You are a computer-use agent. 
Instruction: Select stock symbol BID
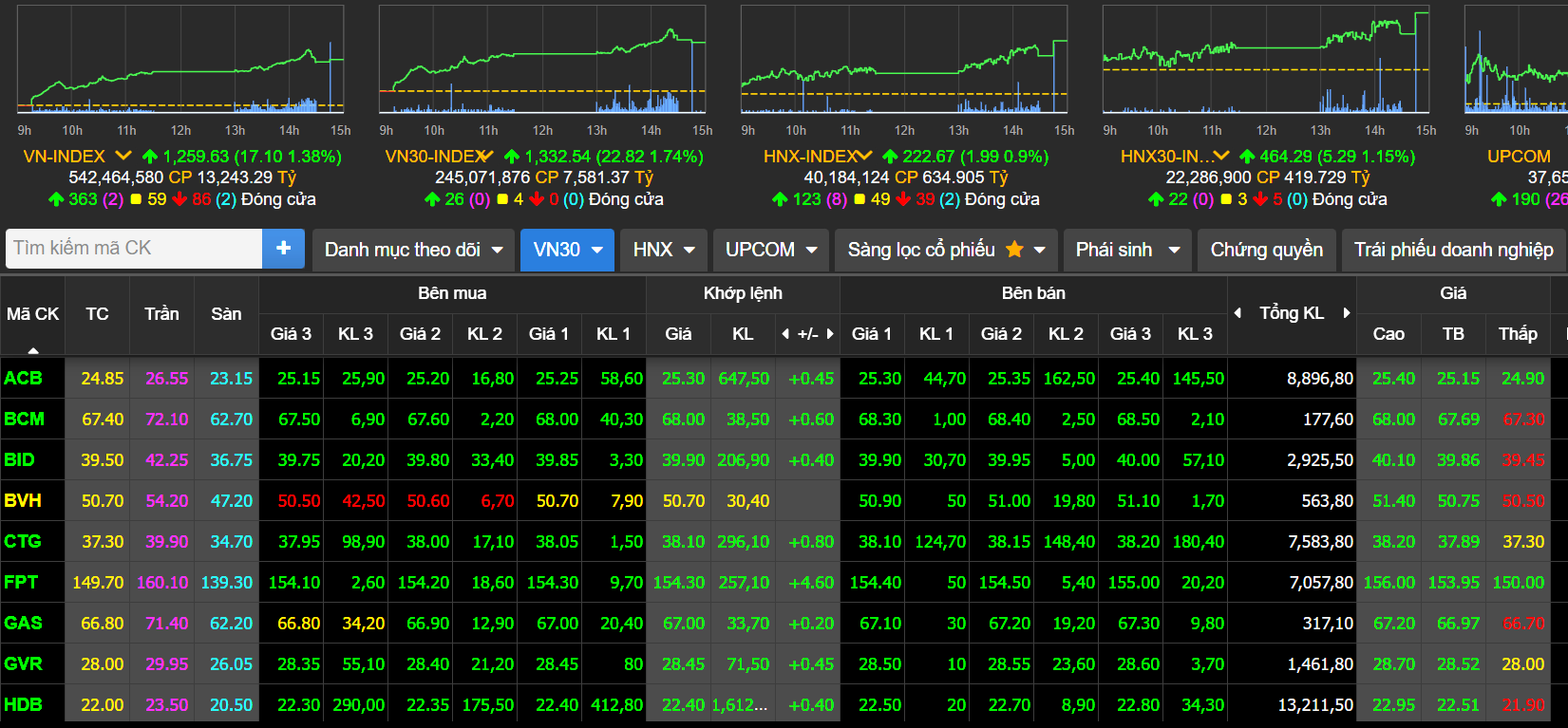pos(19,459)
